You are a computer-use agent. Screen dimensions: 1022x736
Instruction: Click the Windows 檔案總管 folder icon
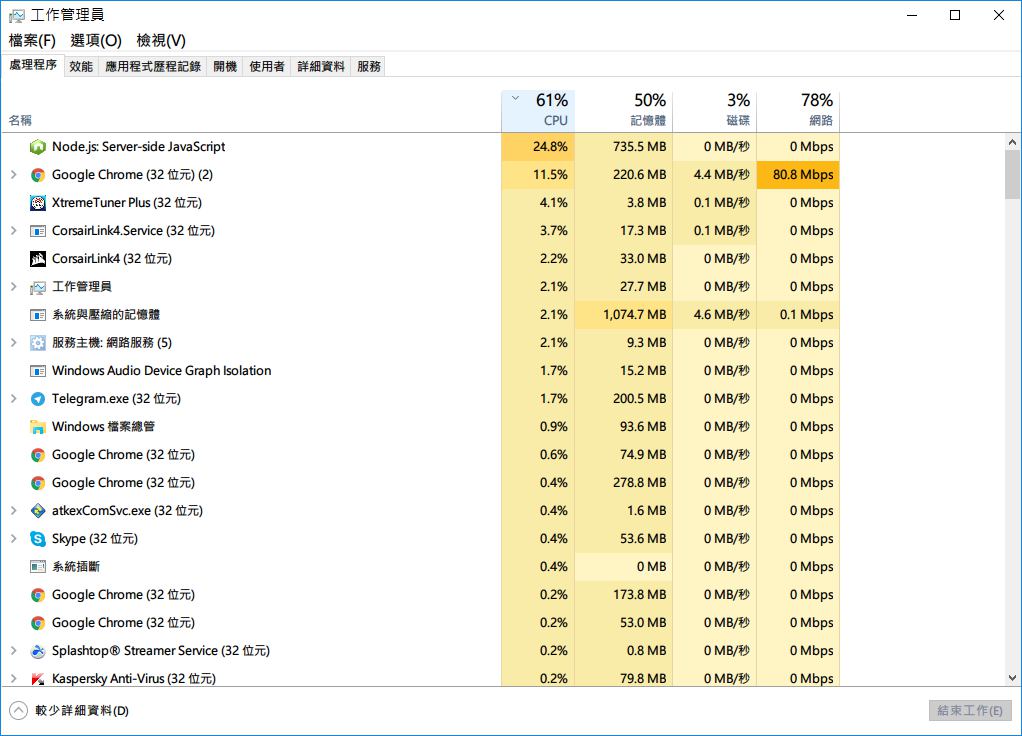coord(38,427)
